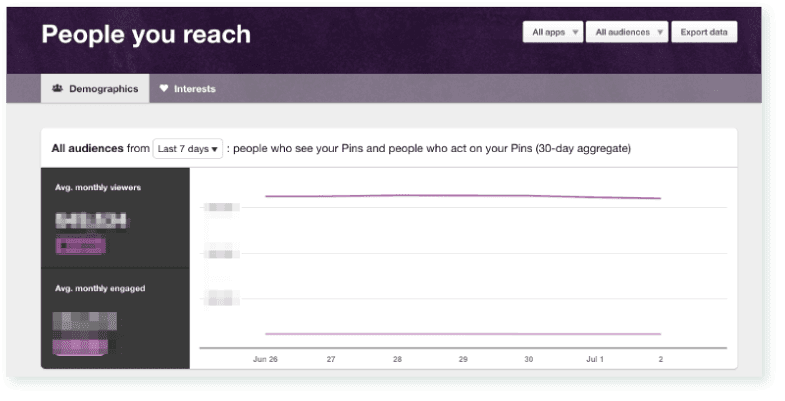Click the heart icon beside Interests
Viewport: 785px width, 401px height.
164,88
